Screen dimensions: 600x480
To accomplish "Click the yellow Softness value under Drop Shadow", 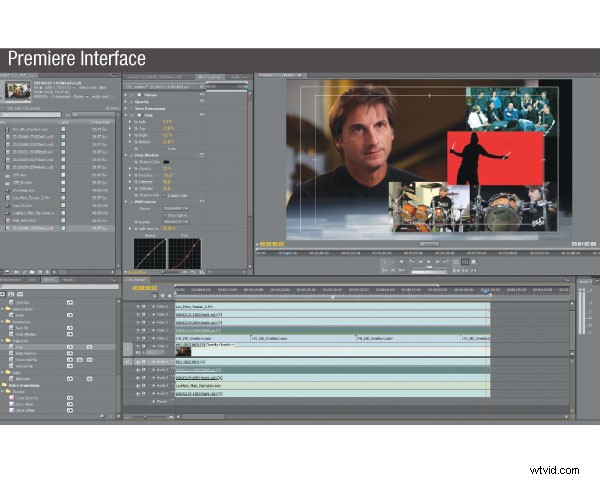I will [167, 189].
